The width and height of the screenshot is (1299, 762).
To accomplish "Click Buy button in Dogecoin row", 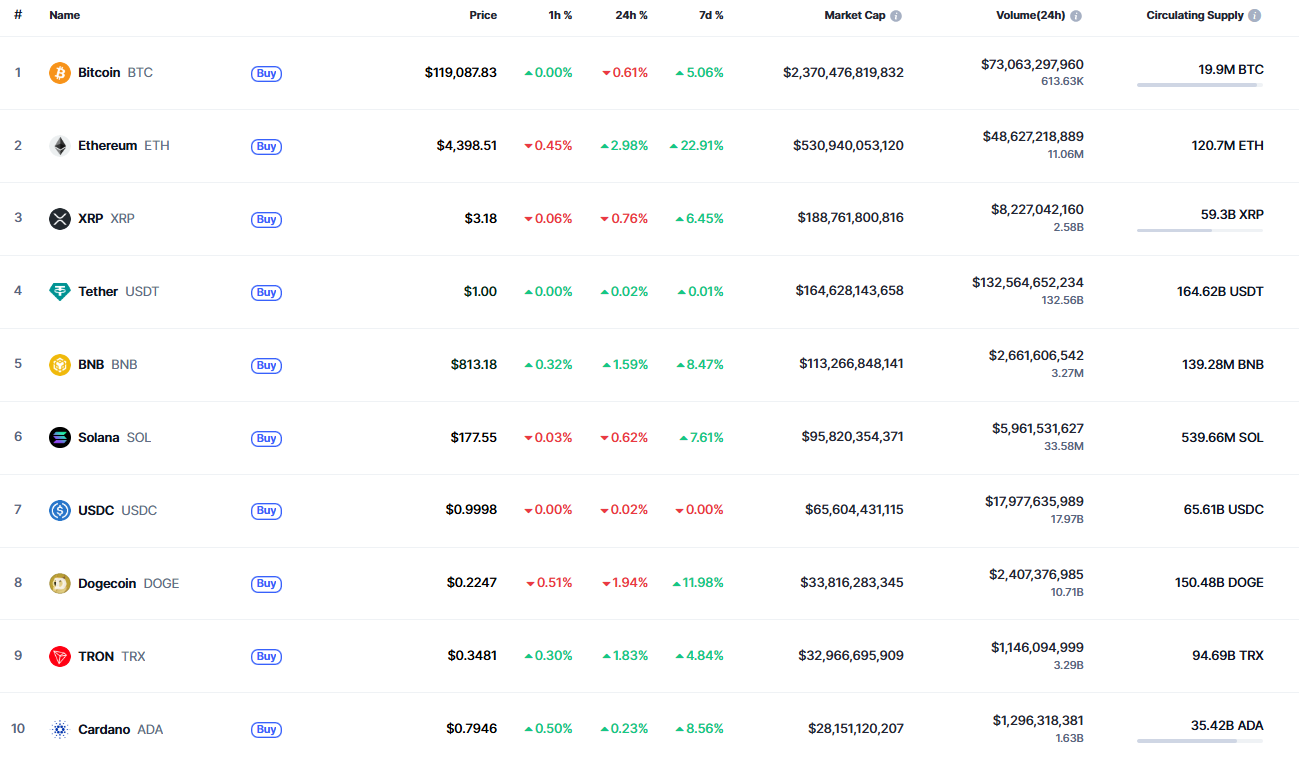I will click(x=266, y=583).
